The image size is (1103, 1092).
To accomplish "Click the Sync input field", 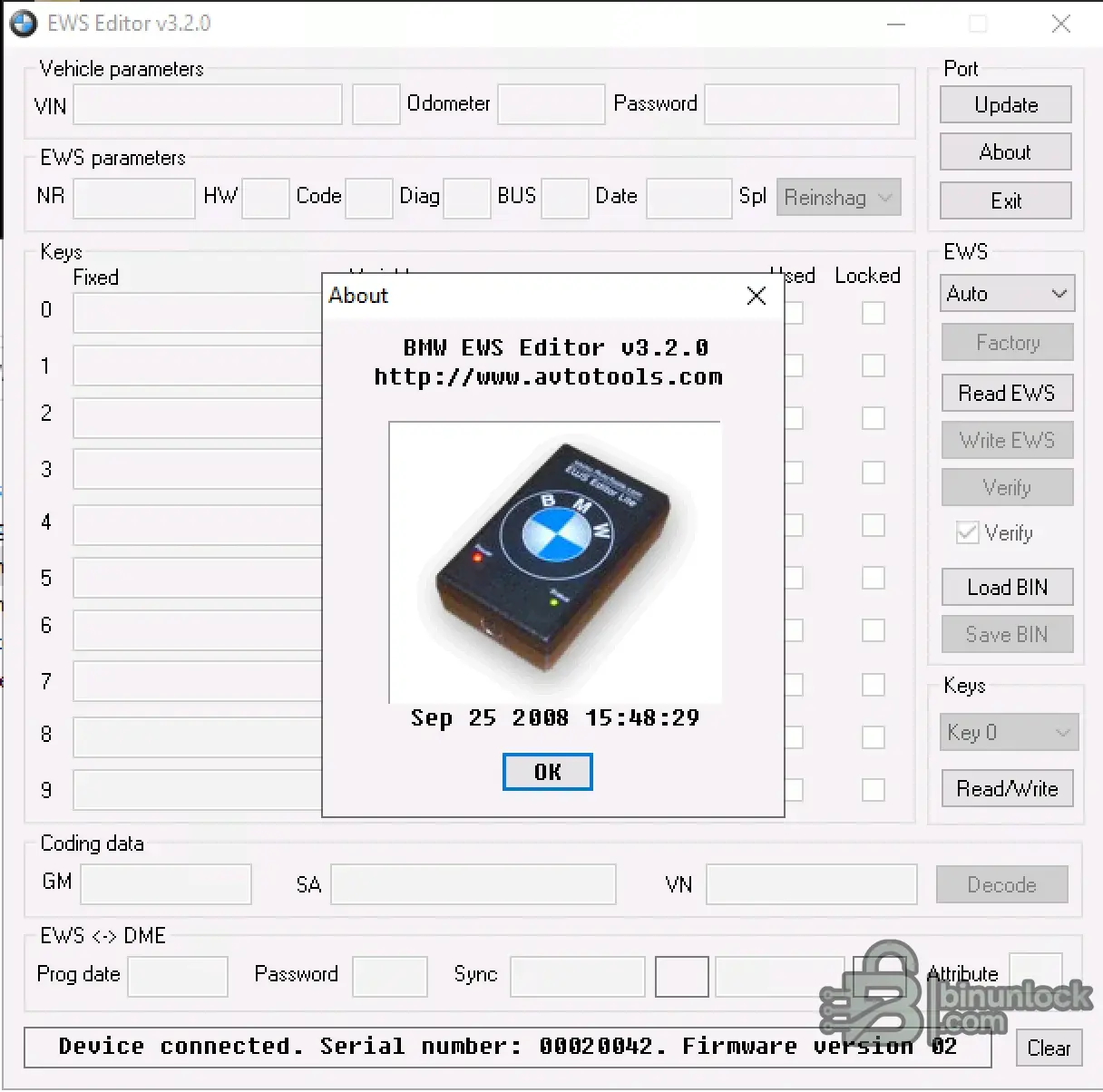I will coord(578,977).
